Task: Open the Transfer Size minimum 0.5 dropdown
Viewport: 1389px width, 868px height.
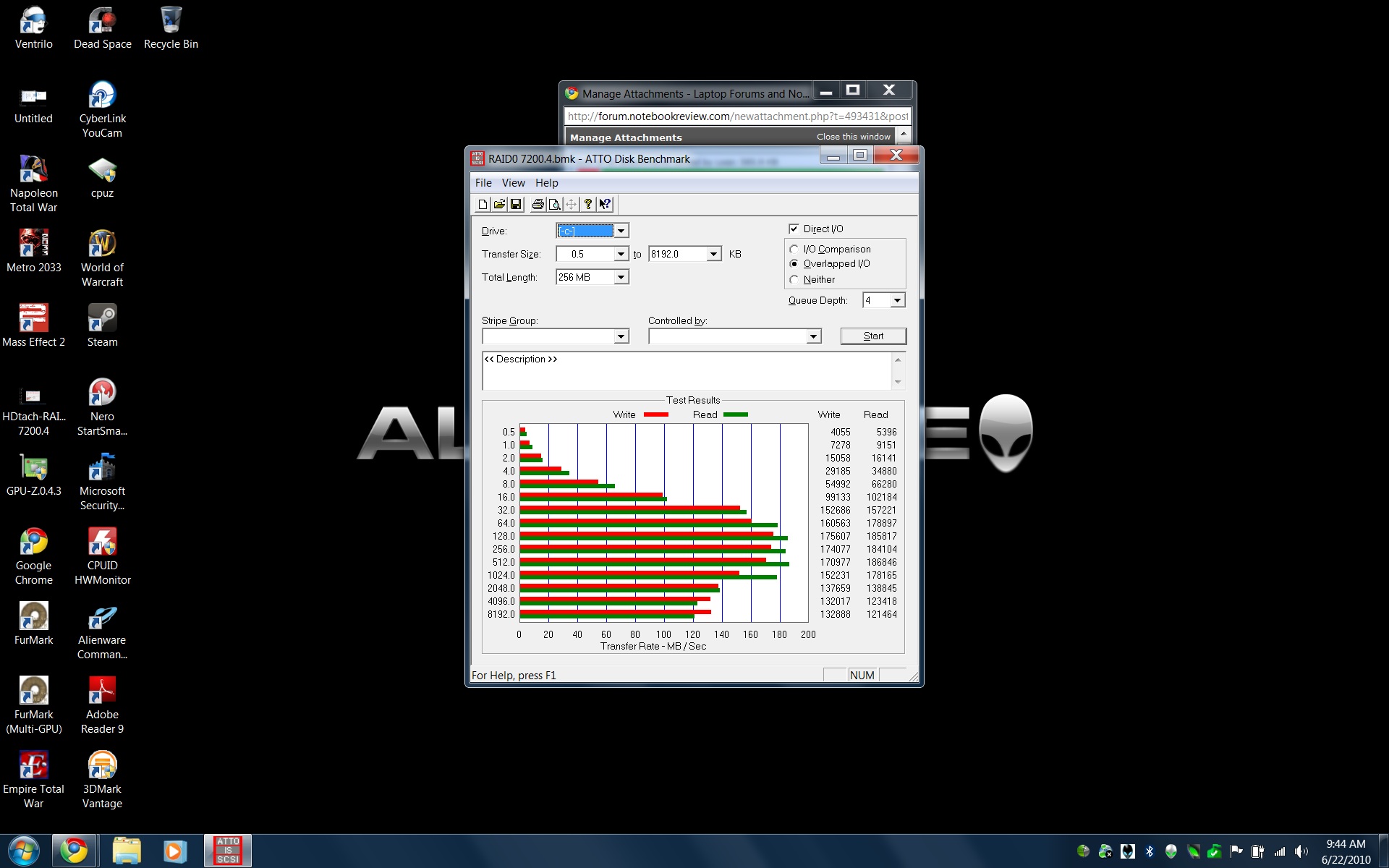Action: point(621,254)
